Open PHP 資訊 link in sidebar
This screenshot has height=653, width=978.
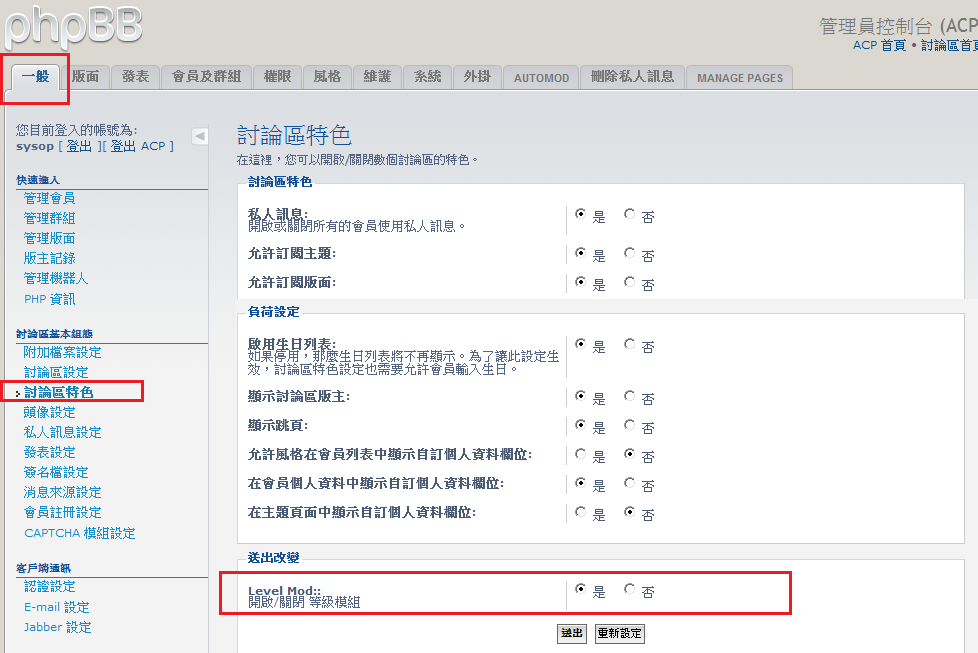coord(49,299)
